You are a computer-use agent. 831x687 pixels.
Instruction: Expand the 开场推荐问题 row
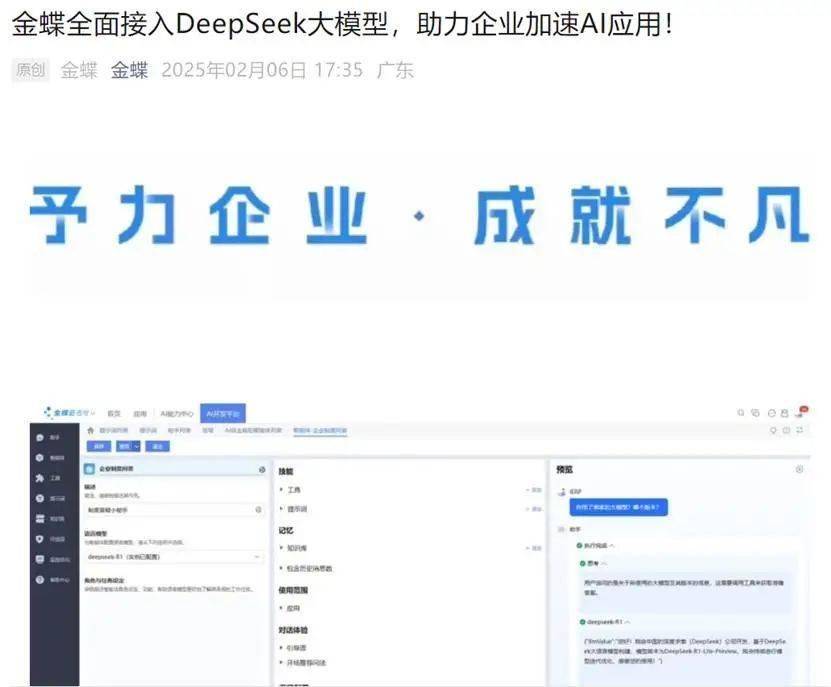[303, 663]
